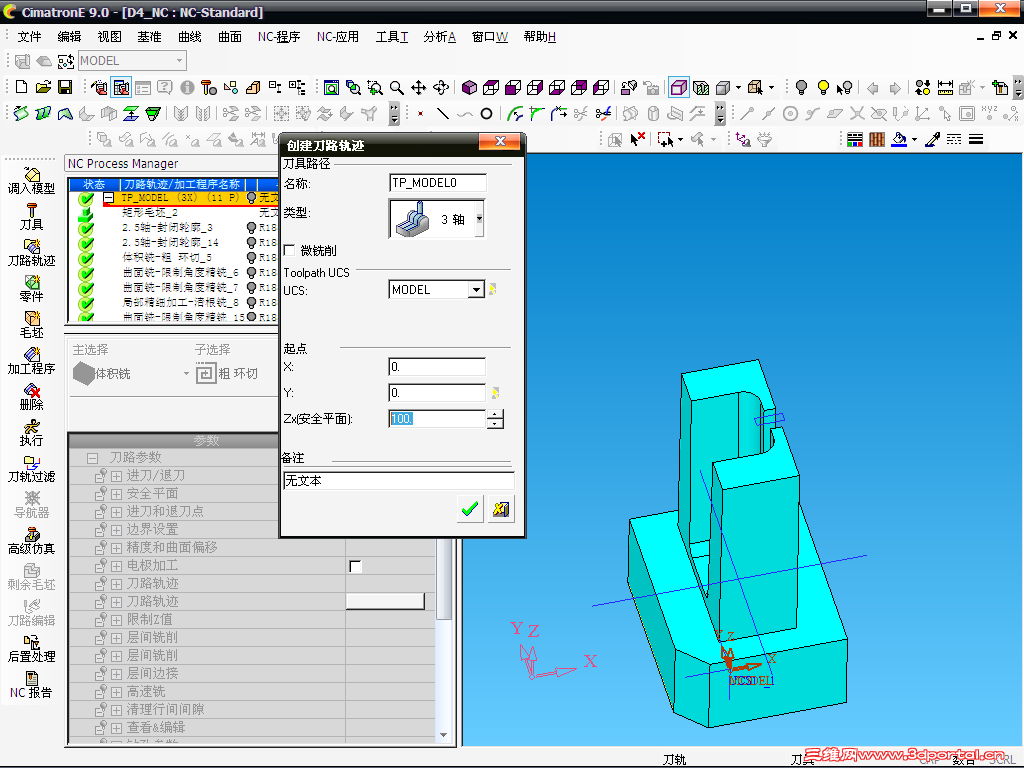
Task: Expand the 进刀/退刀 parameter row
Action: 117,475
